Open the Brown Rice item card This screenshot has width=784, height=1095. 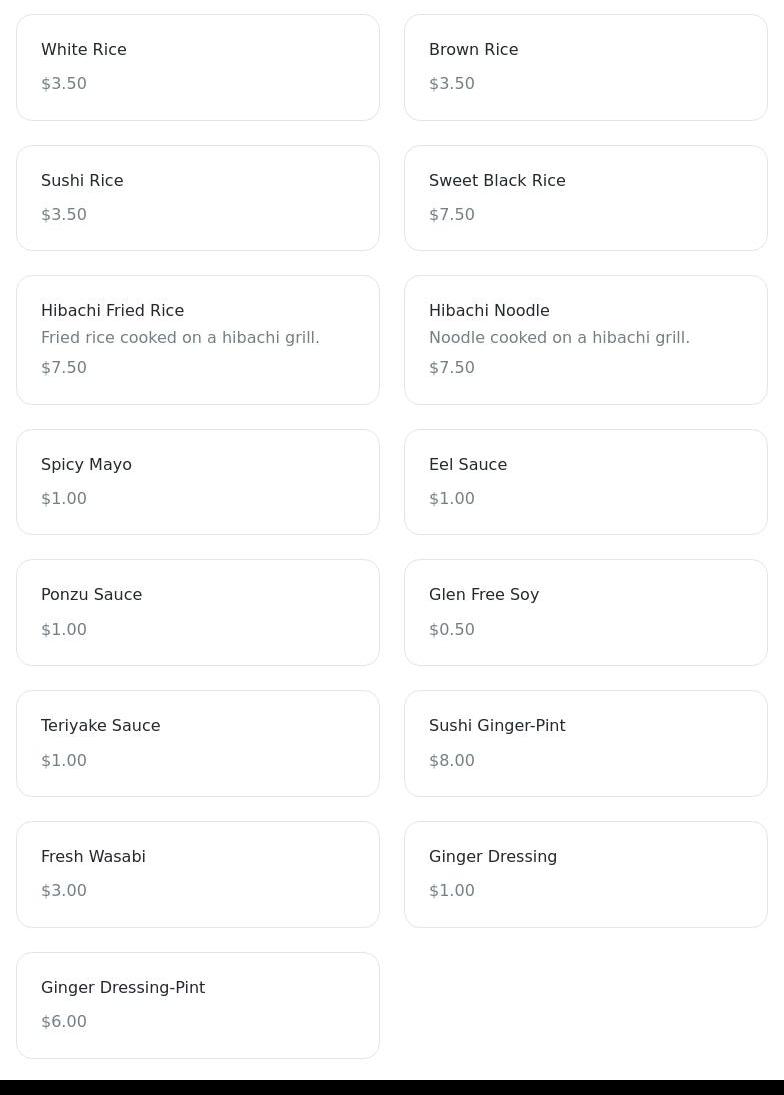pyautogui.click(x=585, y=67)
